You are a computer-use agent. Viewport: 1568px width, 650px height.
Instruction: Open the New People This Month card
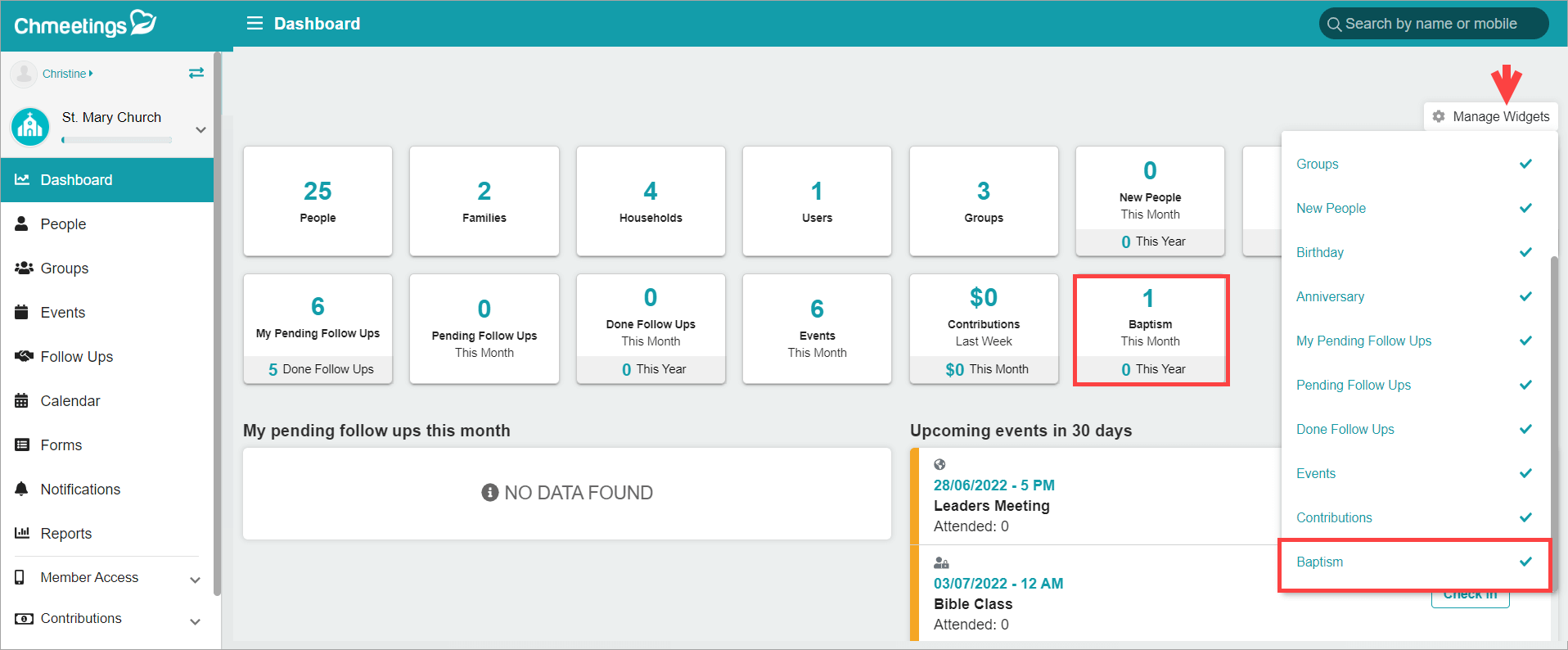1151,201
